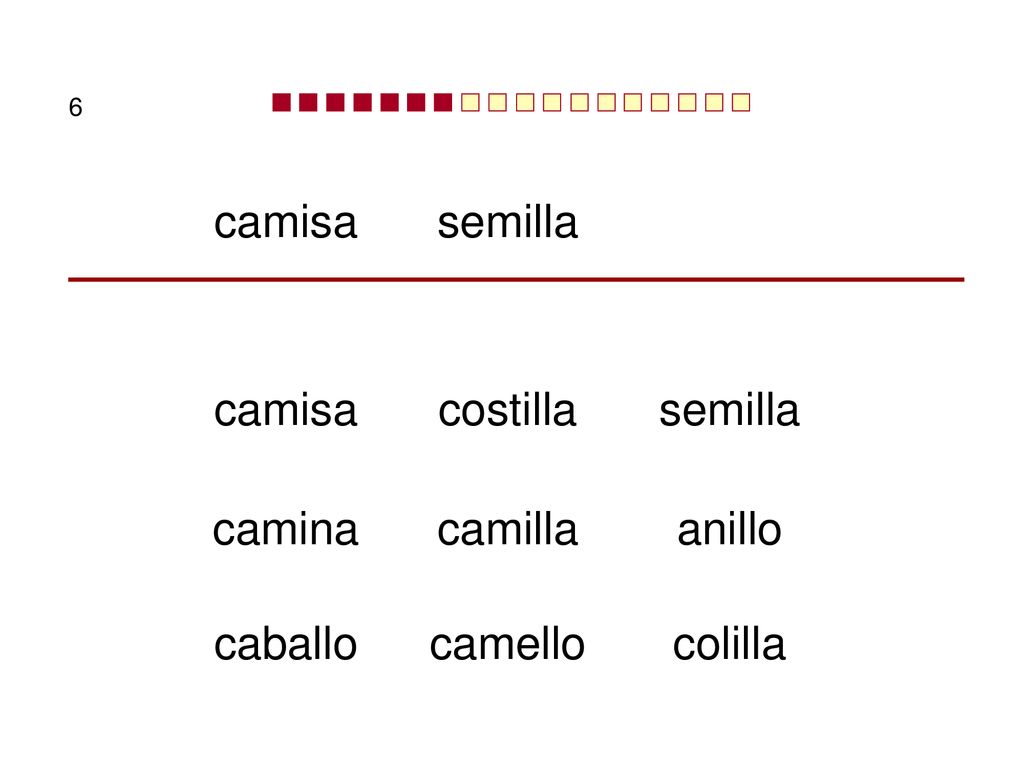The image size is (1024, 768).
Task: Click the first dark red progress square
Action: (x=281, y=103)
